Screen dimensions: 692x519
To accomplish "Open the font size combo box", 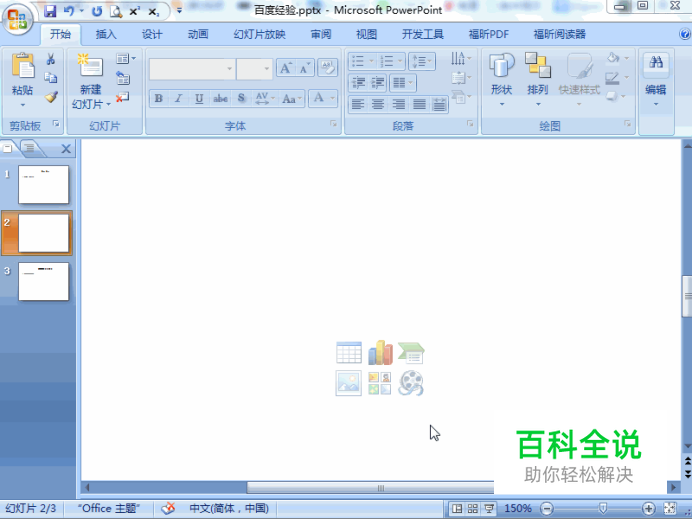I will pyautogui.click(x=254, y=69).
